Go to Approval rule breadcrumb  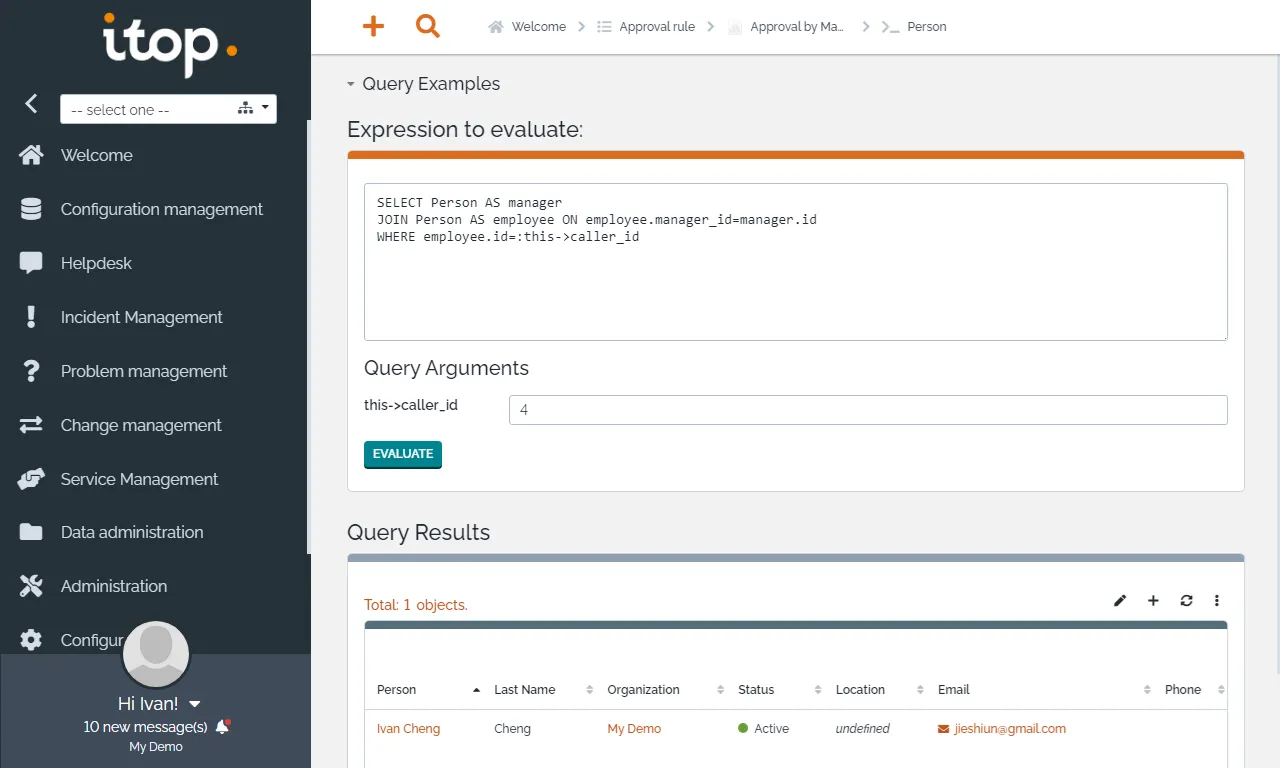657,27
